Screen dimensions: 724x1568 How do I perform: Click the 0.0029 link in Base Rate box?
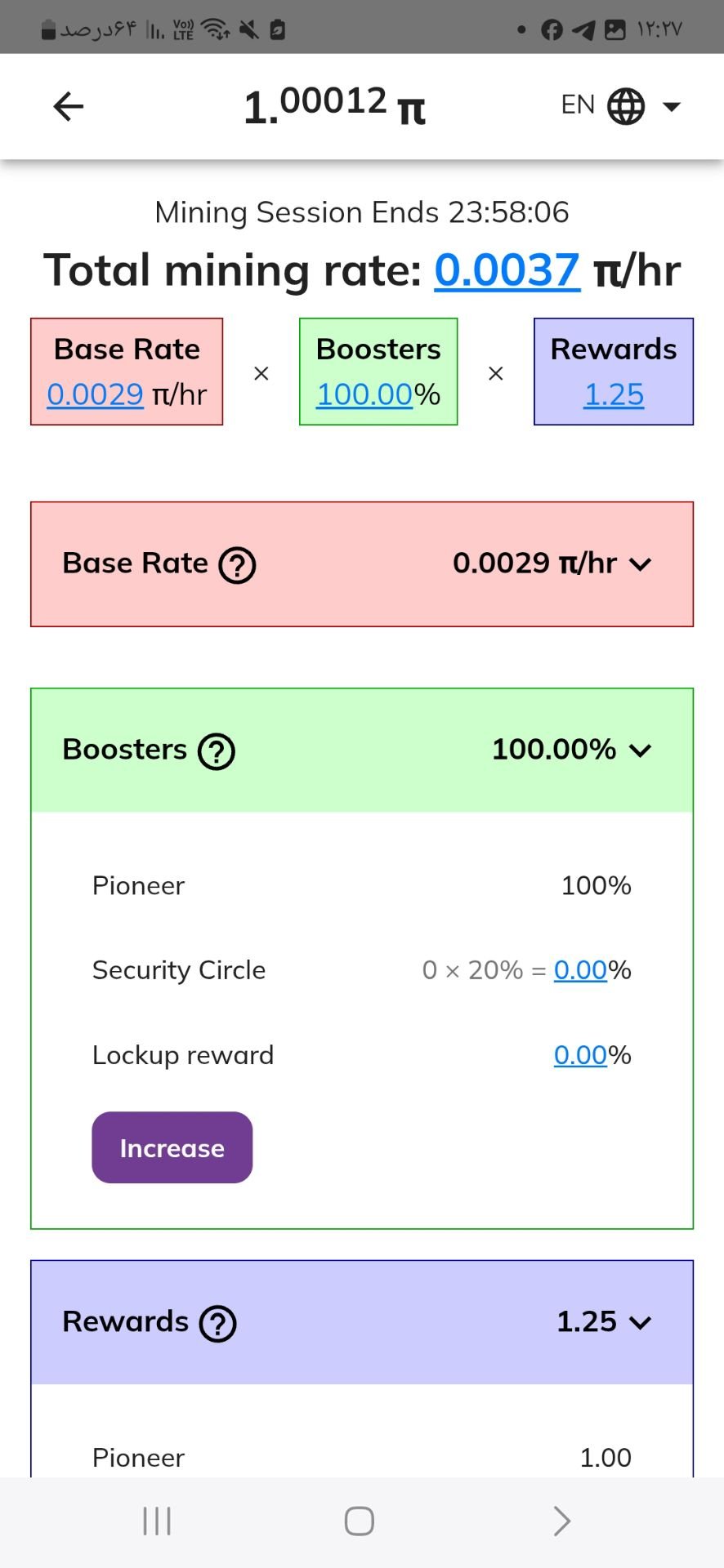point(95,394)
